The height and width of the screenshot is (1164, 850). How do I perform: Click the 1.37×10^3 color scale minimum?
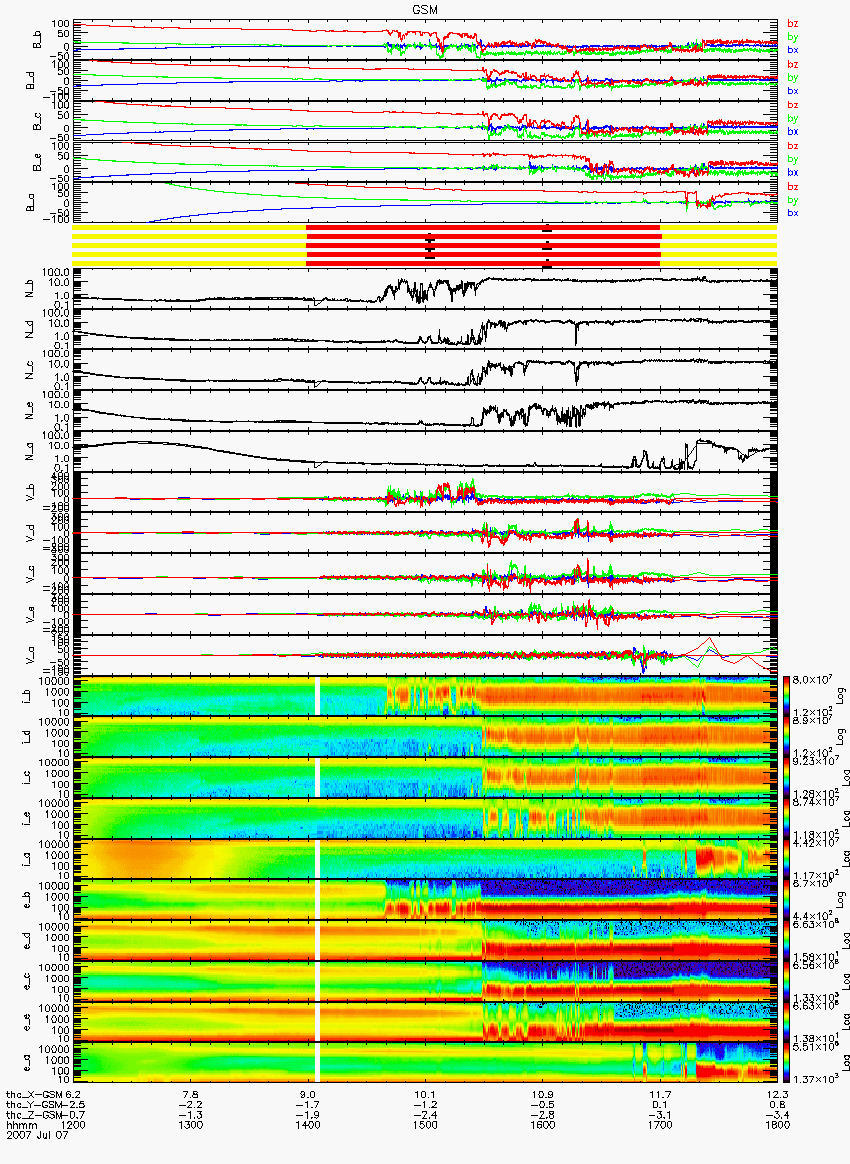click(815, 1078)
